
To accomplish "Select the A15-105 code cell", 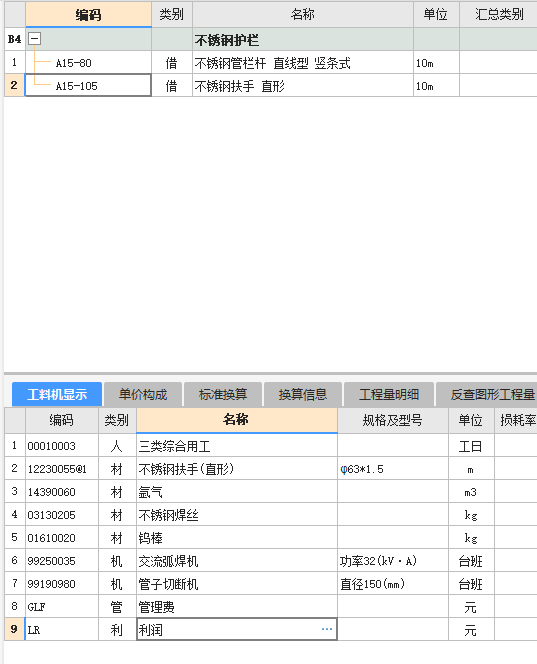I will tap(89, 86).
